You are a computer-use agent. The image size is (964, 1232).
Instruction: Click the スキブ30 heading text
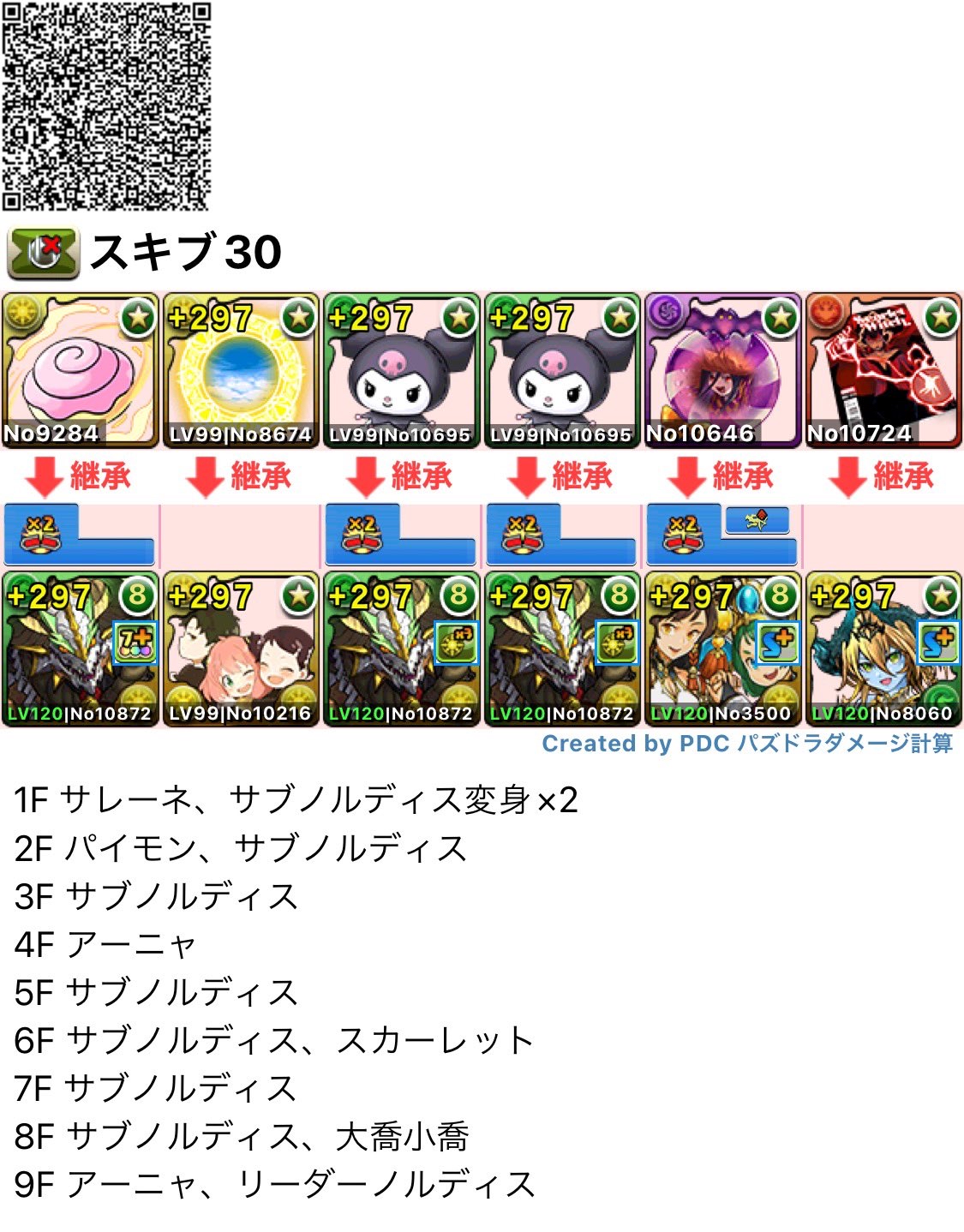pos(186,252)
